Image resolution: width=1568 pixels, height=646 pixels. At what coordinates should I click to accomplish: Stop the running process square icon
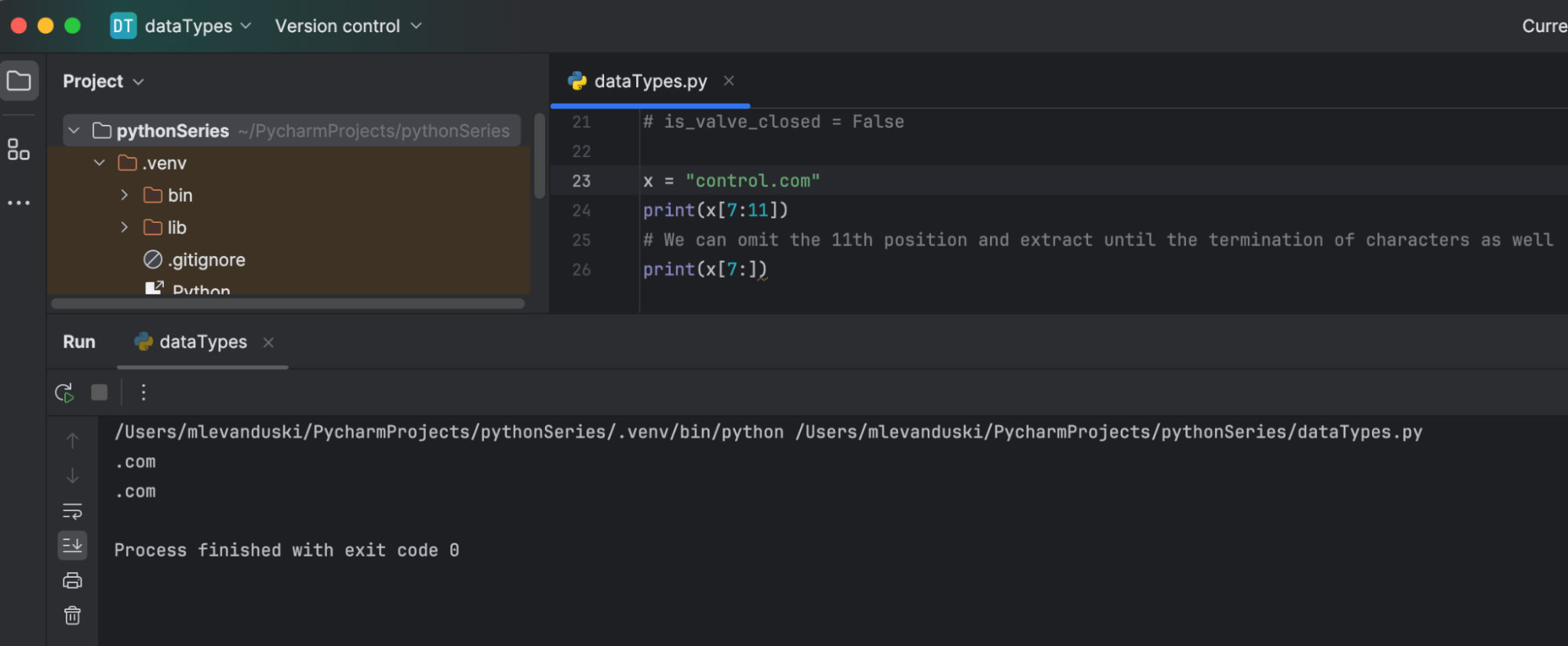[x=100, y=392]
